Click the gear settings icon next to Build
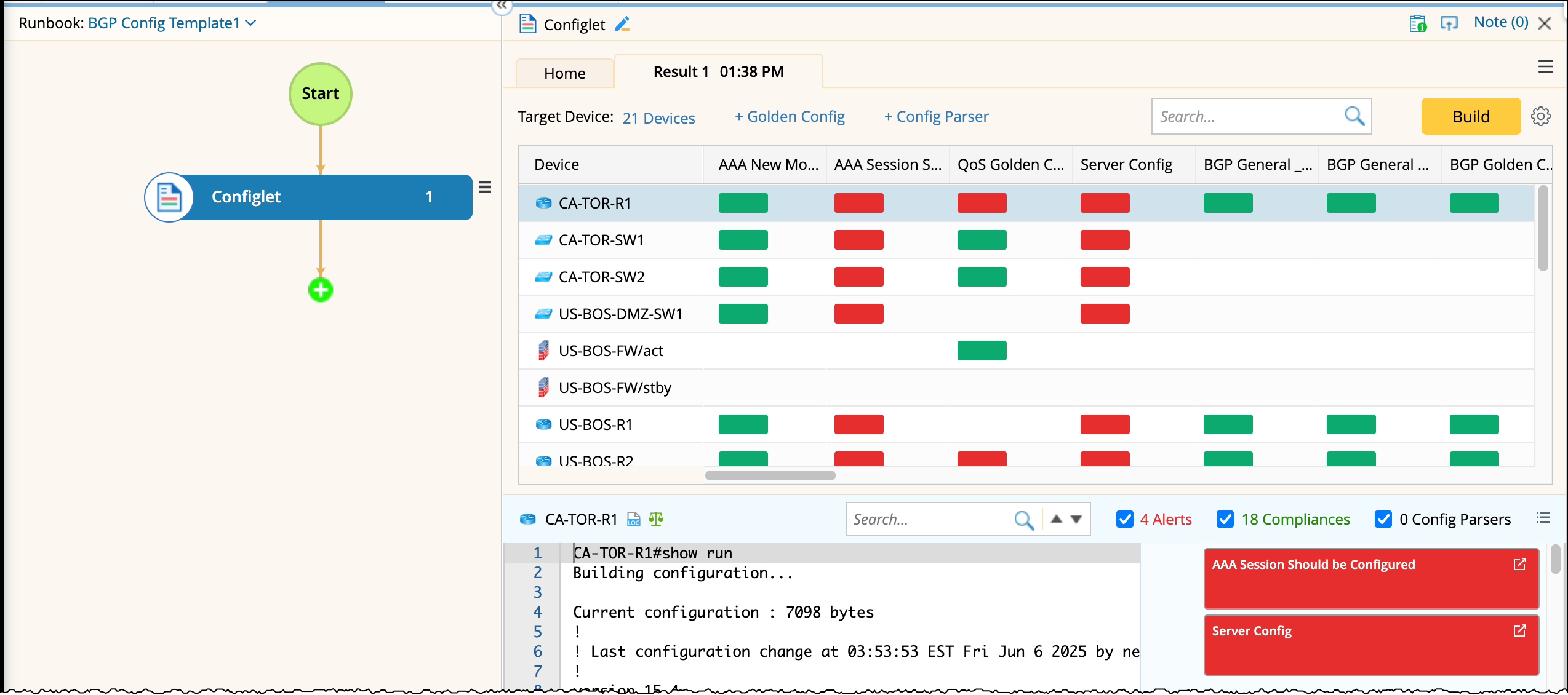The image size is (1568, 695). 1540,116
